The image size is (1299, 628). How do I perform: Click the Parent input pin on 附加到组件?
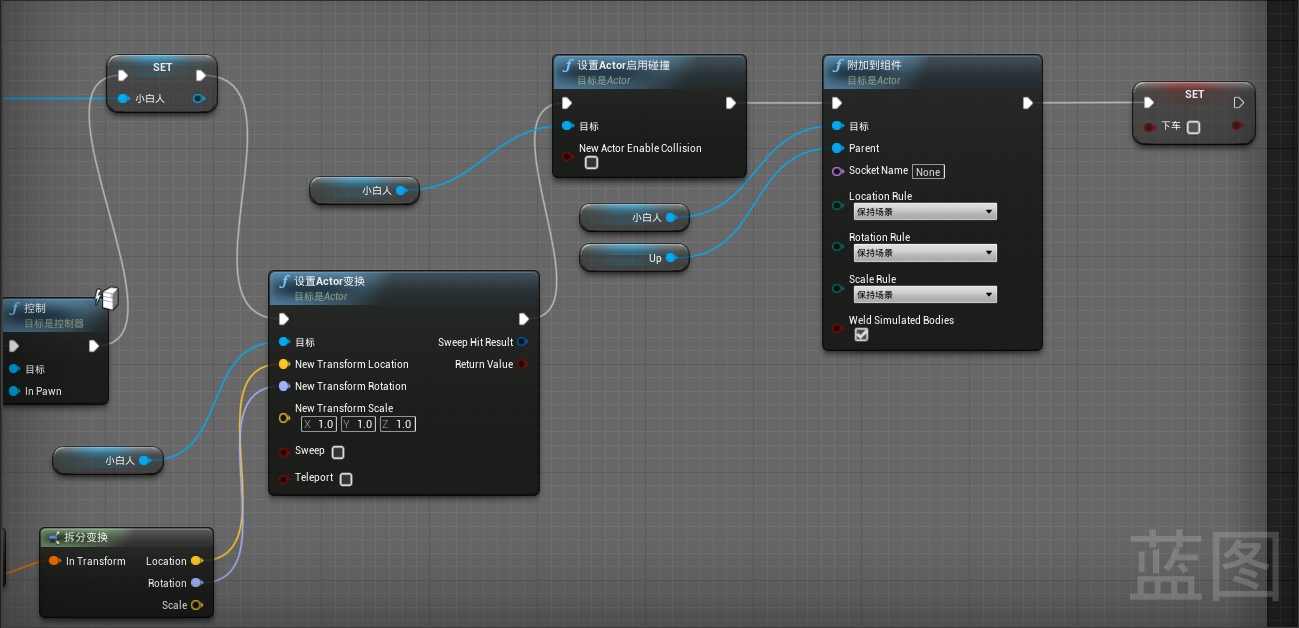838,148
